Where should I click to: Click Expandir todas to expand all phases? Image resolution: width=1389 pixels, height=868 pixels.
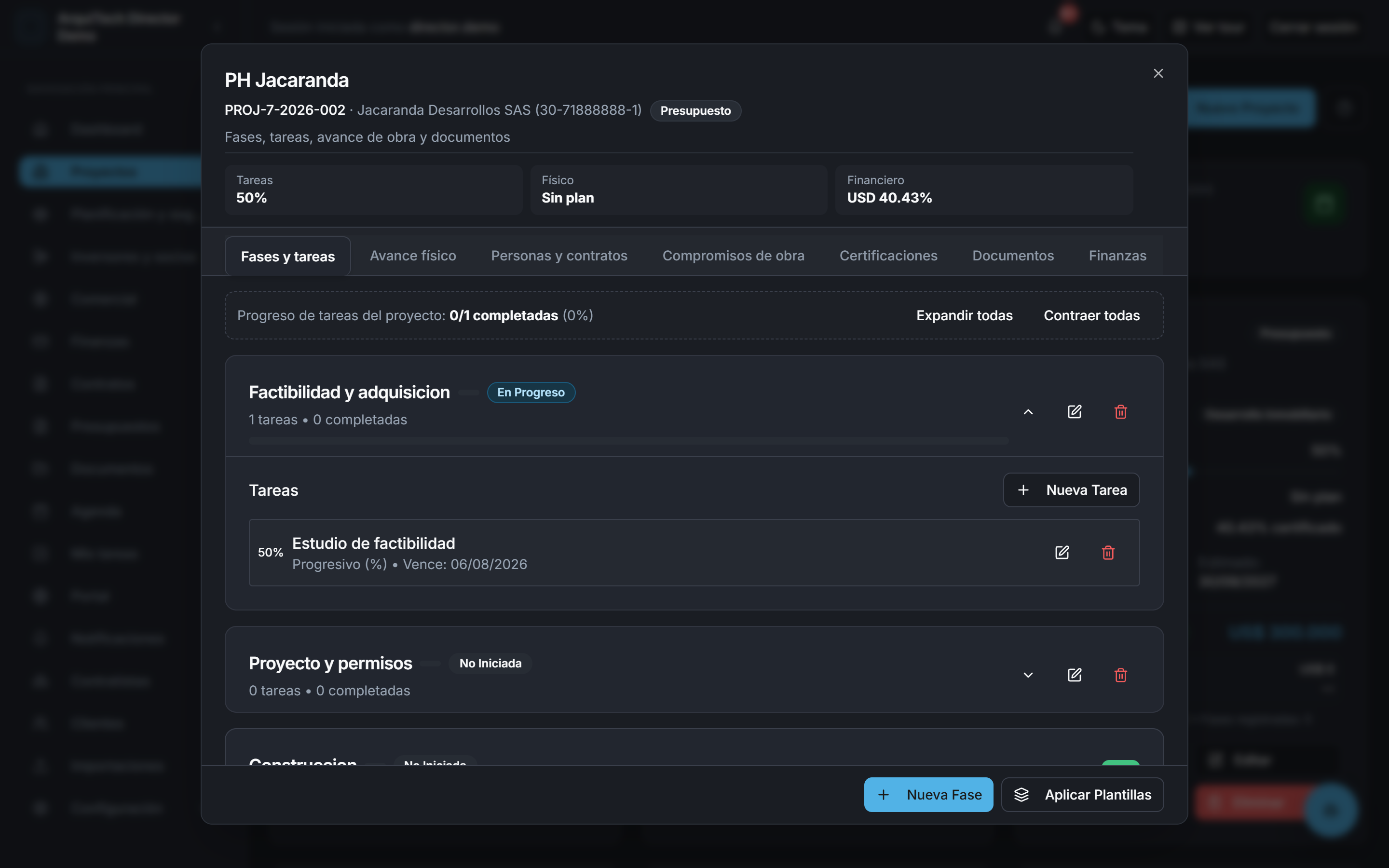coord(964,315)
